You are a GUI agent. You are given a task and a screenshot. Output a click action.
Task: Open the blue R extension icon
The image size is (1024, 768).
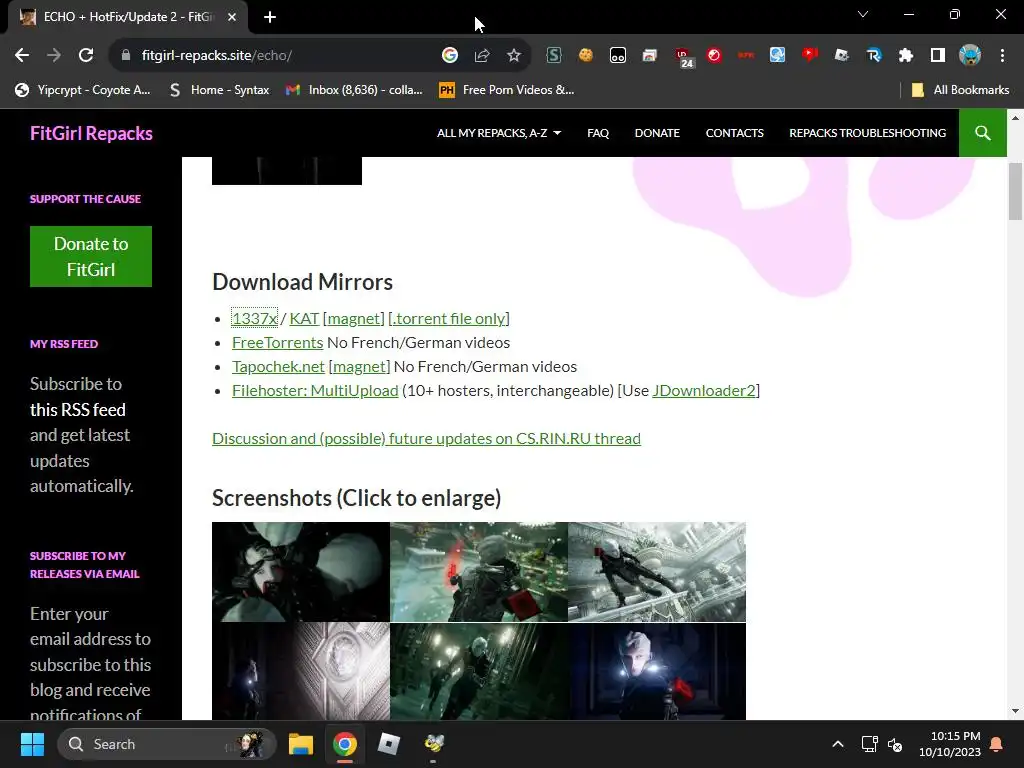874,56
